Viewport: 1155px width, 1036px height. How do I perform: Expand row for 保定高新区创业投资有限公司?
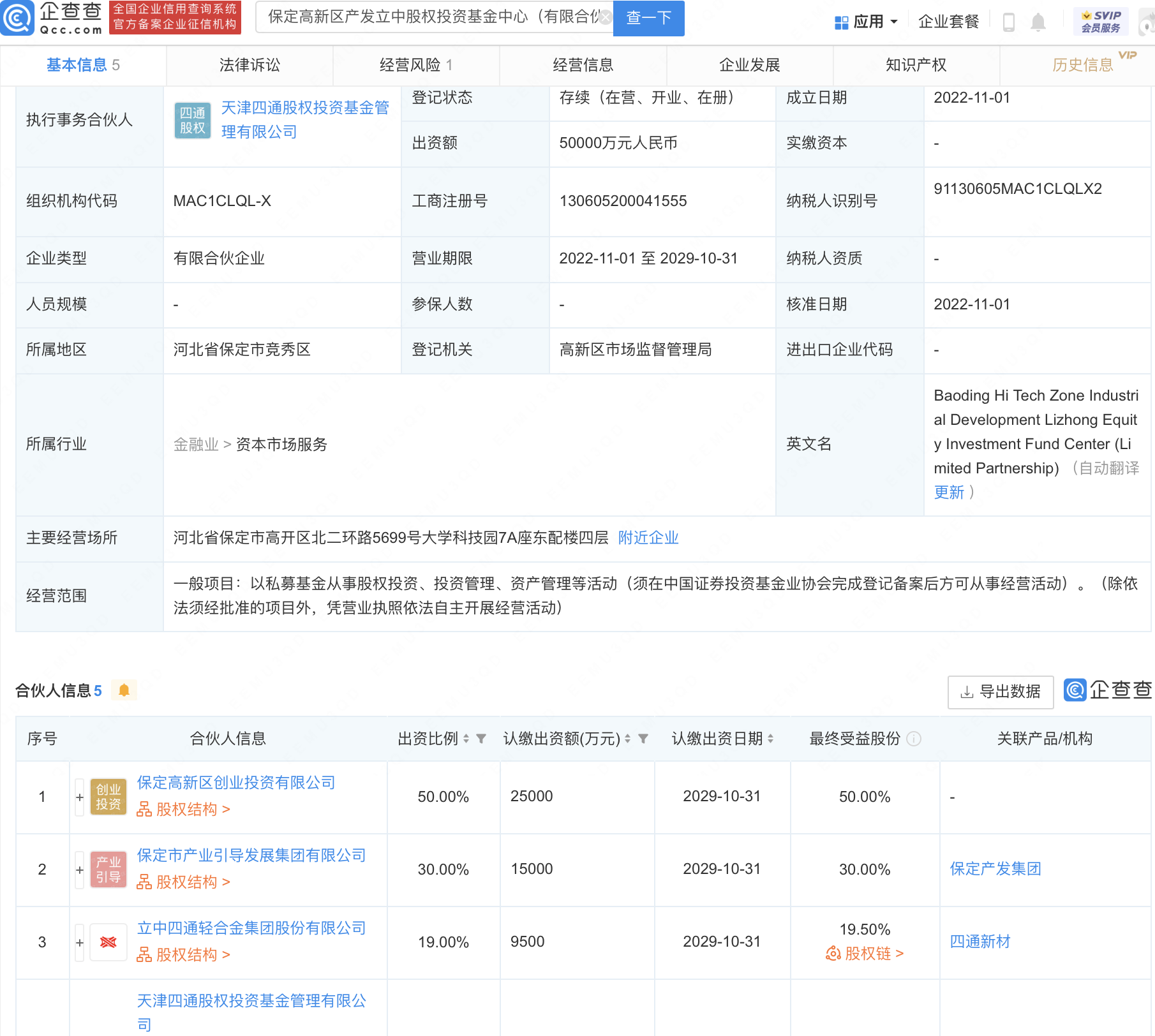[80, 797]
